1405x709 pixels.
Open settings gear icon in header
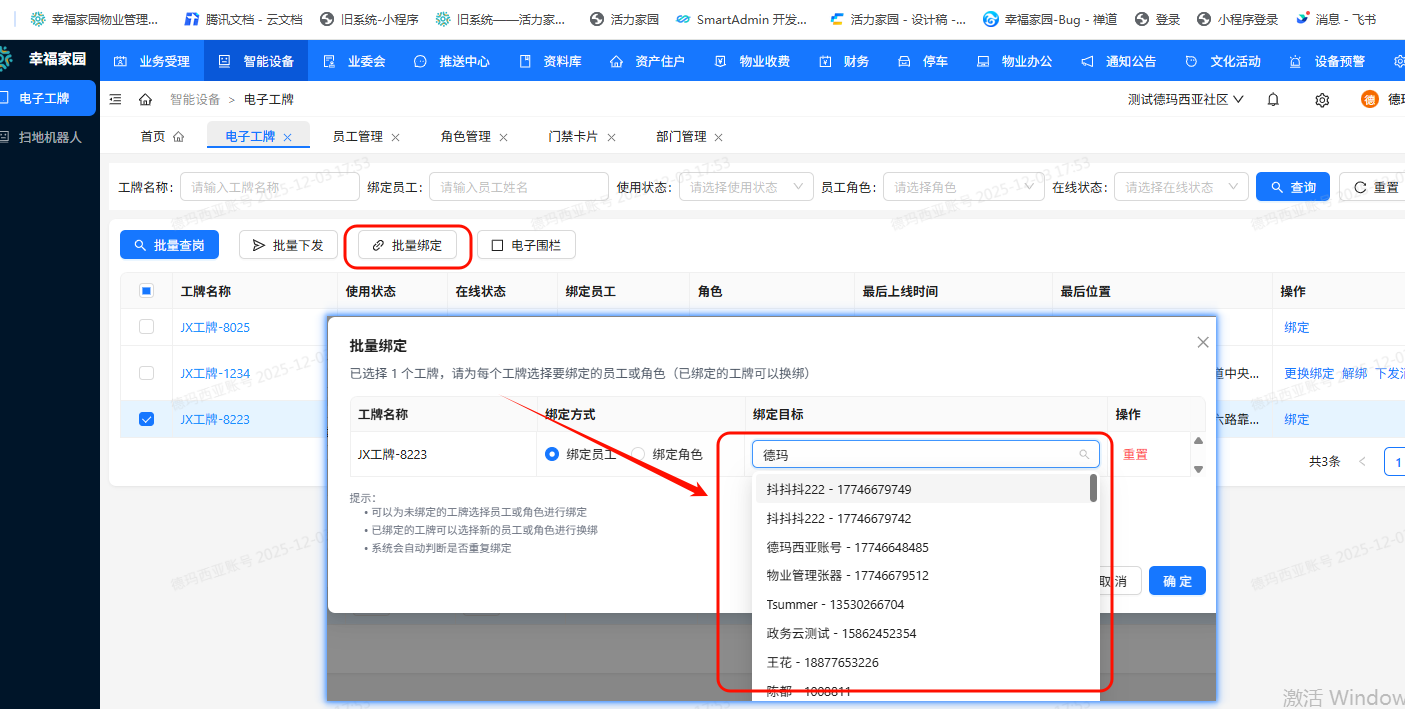click(x=1322, y=100)
